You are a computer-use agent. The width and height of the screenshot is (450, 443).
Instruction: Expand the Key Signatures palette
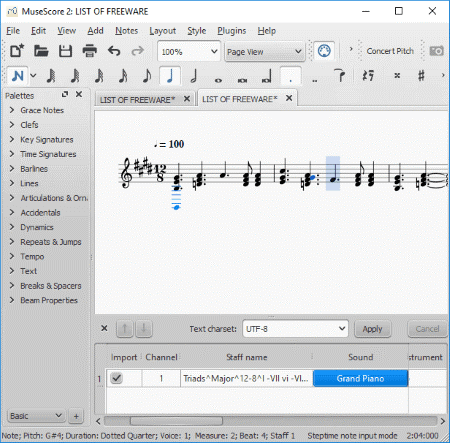click(x=47, y=140)
